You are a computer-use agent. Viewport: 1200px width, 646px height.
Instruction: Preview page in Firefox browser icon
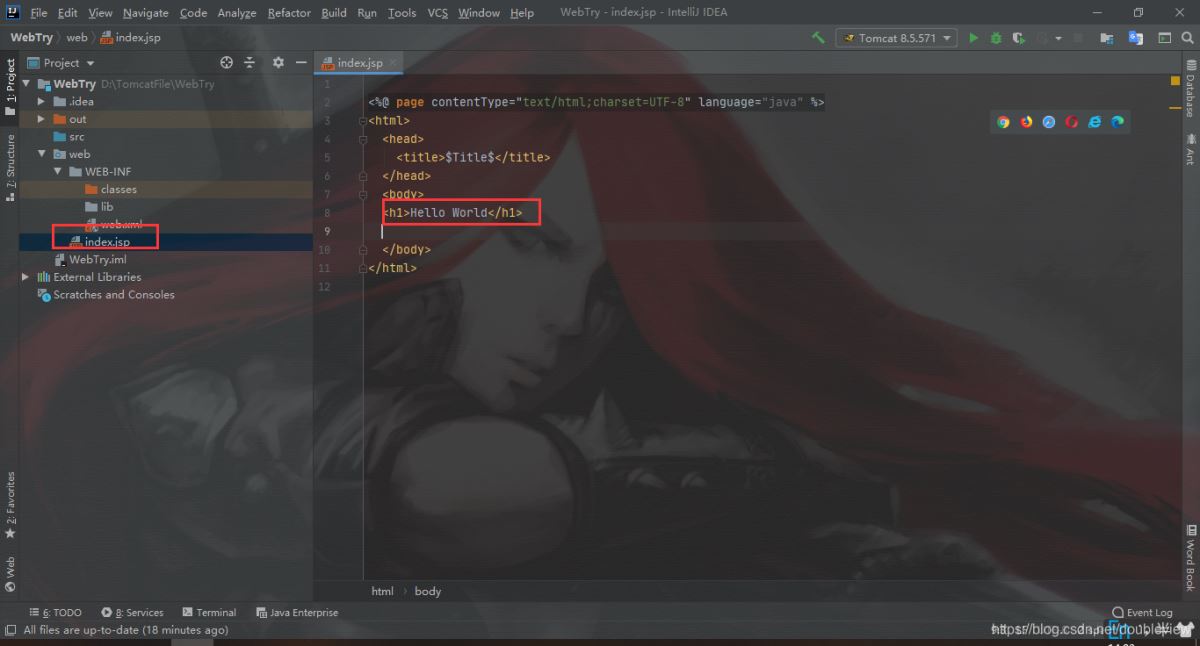pyautogui.click(x=1026, y=122)
